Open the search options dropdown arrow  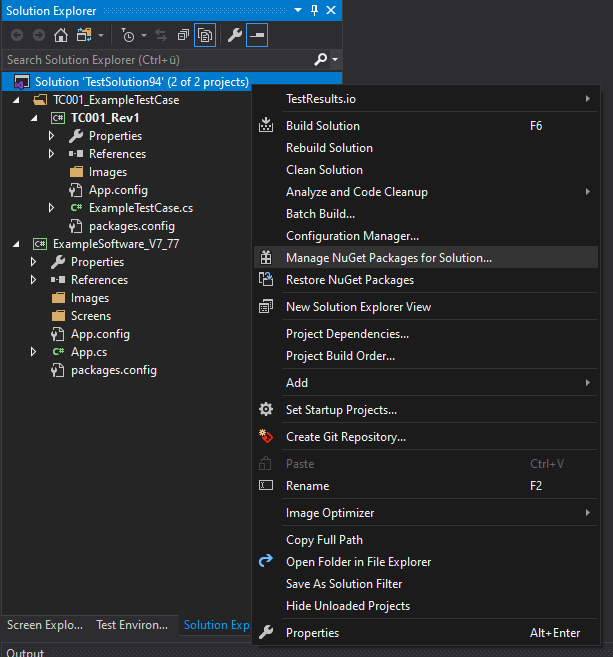tap(335, 59)
